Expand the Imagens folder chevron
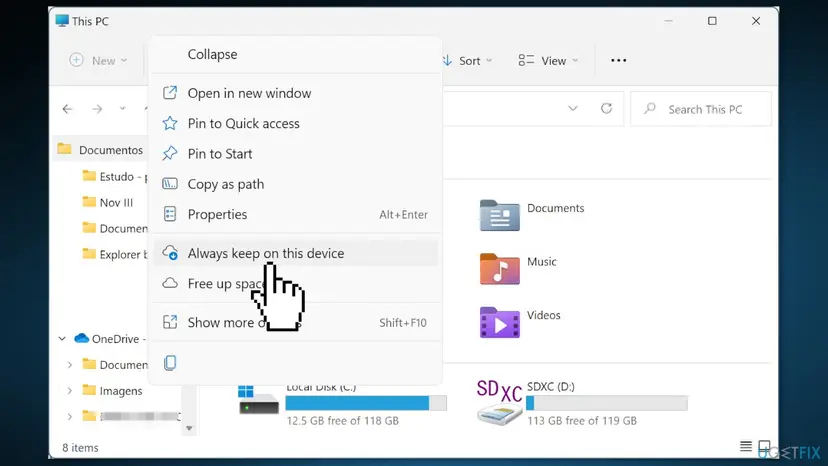The width and height of the screenshot is (828, 466). coord(70,390)
